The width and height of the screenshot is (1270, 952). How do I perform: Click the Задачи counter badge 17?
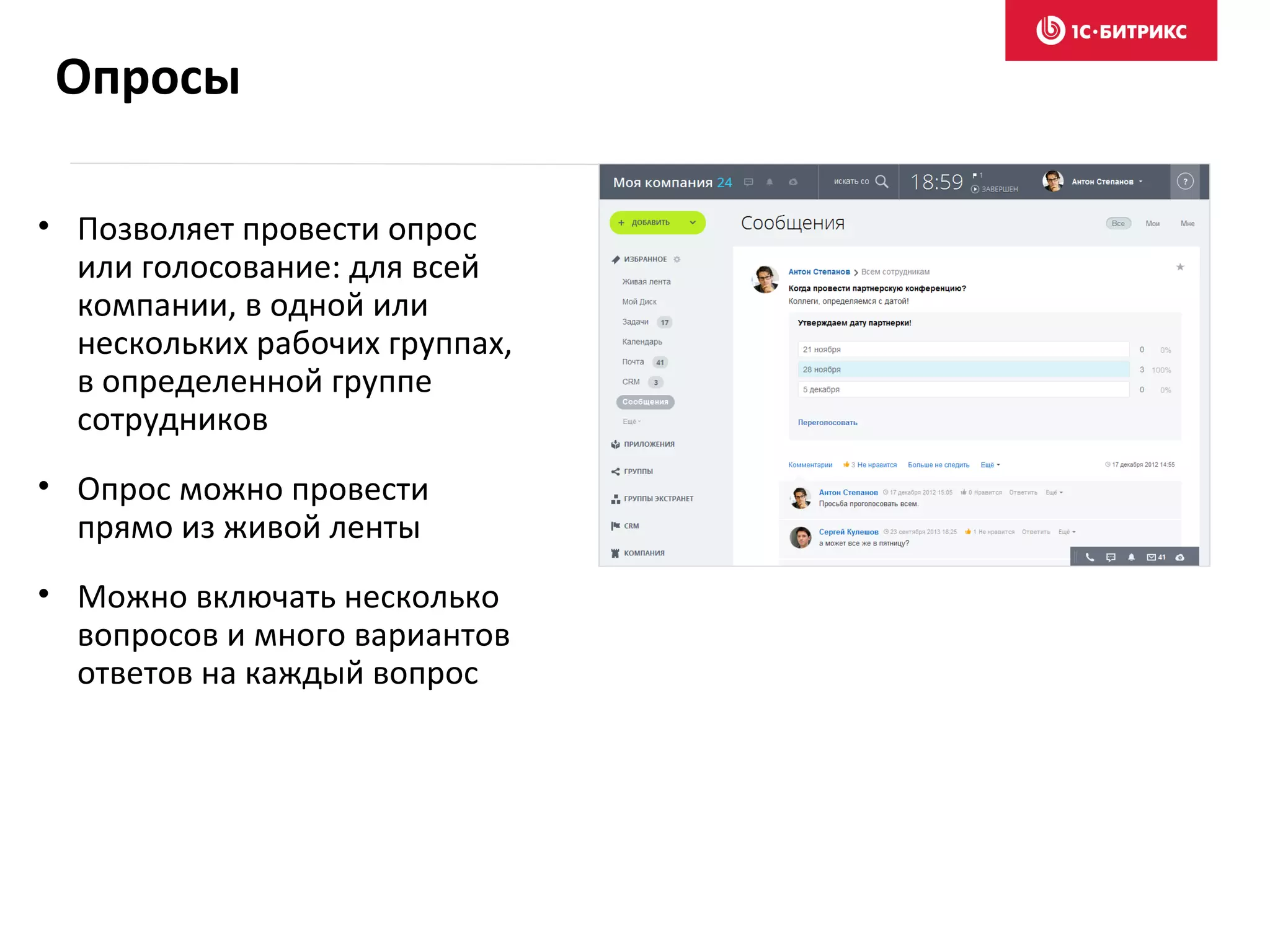pos(664,322)
